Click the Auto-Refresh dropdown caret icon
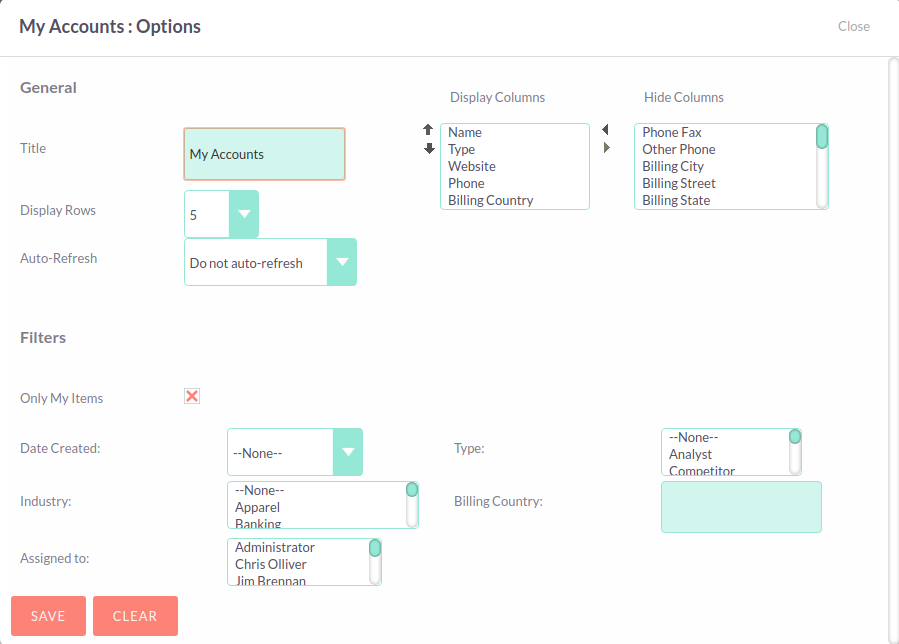This screenshot has width=899, height=644. click(343, 261)
